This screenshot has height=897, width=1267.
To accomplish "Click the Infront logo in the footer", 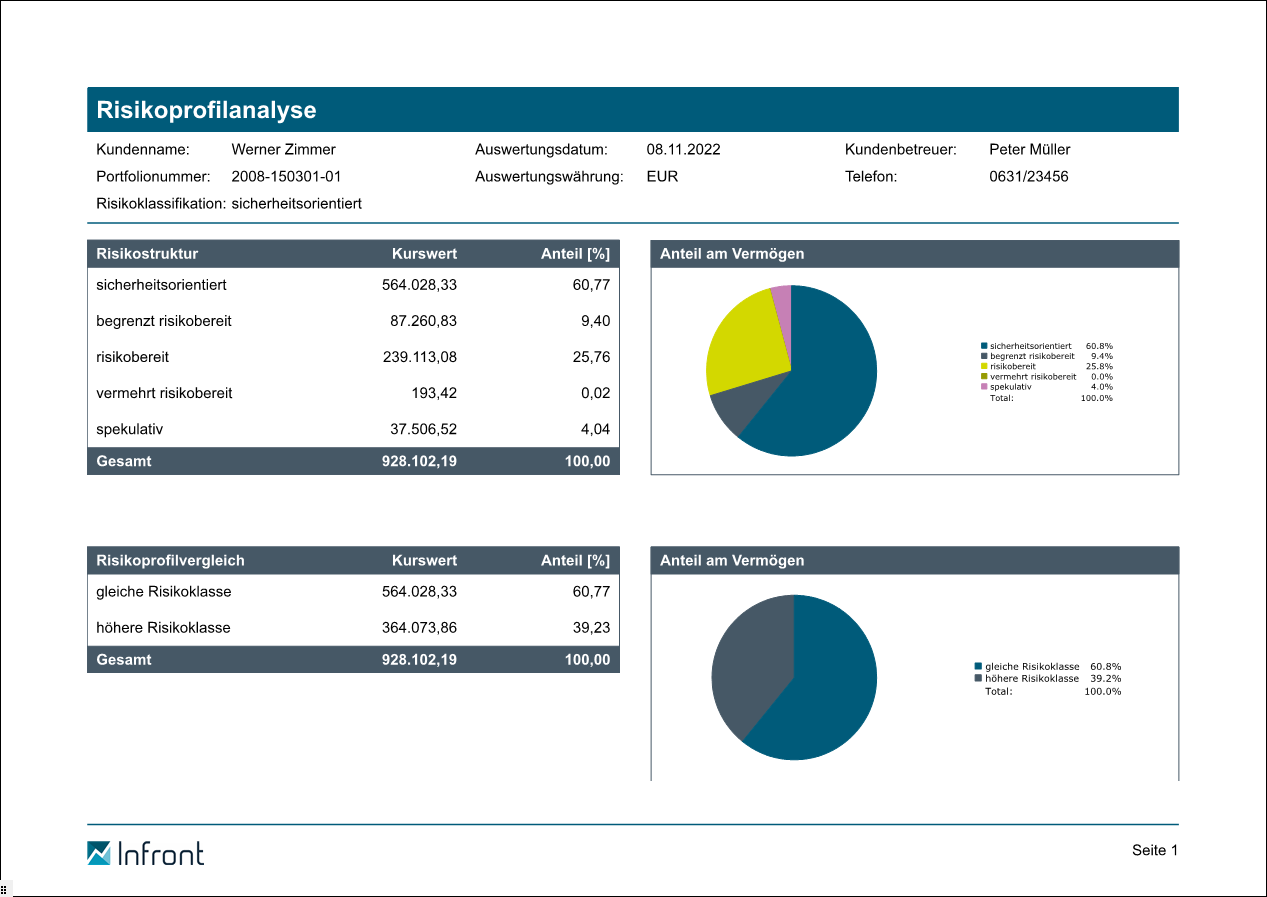I will click(x=145, y=853).
